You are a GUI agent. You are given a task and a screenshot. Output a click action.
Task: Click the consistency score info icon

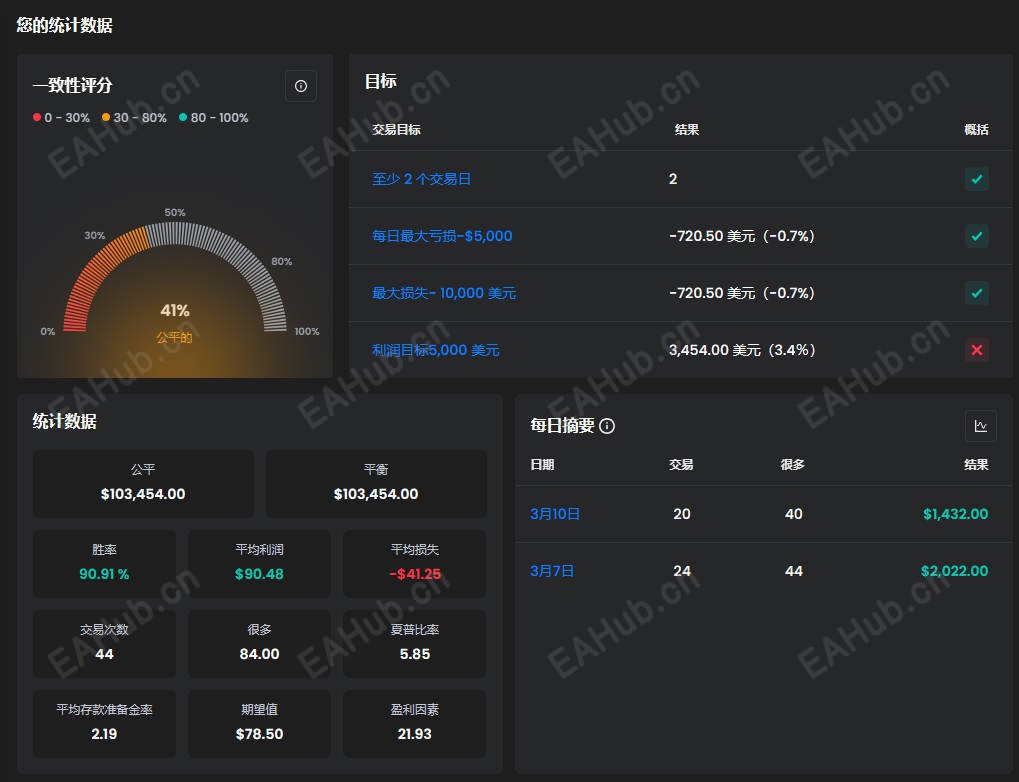301,86
